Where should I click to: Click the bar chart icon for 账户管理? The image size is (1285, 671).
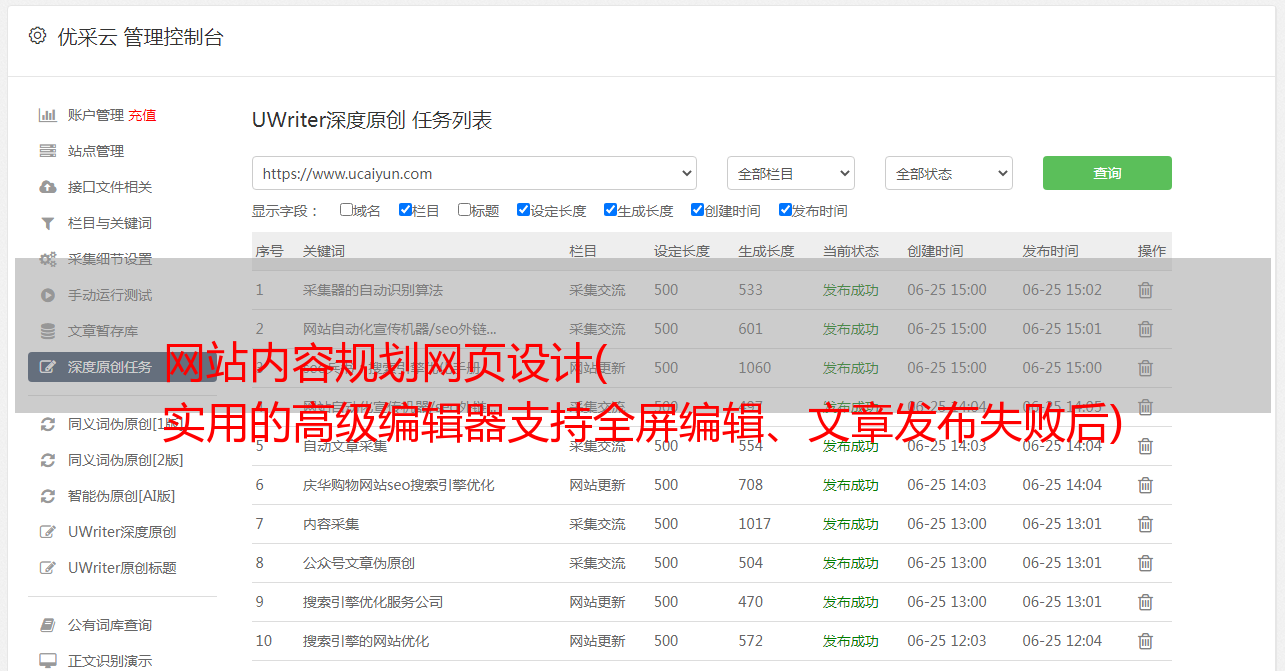pyautogui.click(x=47, y=115)
